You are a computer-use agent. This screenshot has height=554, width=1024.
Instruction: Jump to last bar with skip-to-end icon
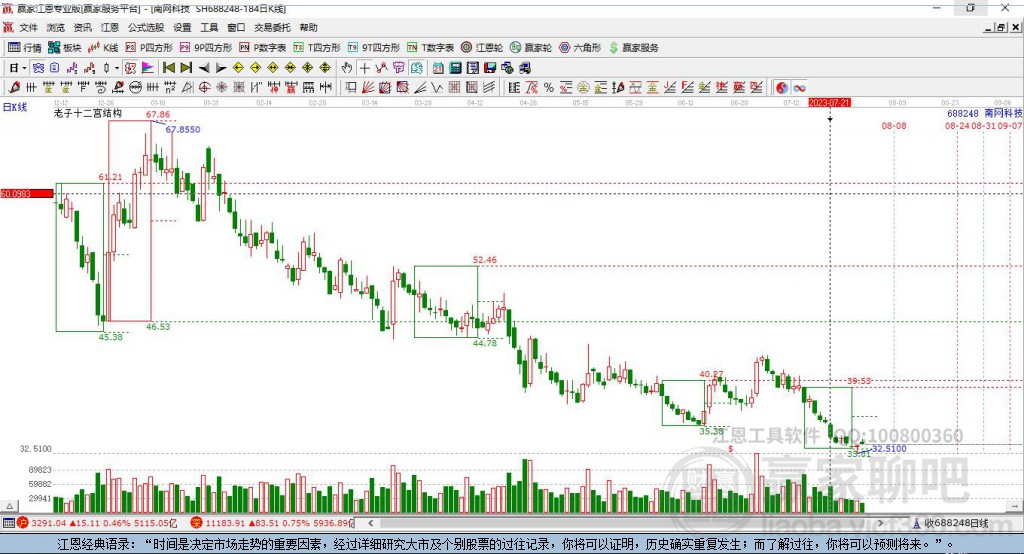(186, 68)
